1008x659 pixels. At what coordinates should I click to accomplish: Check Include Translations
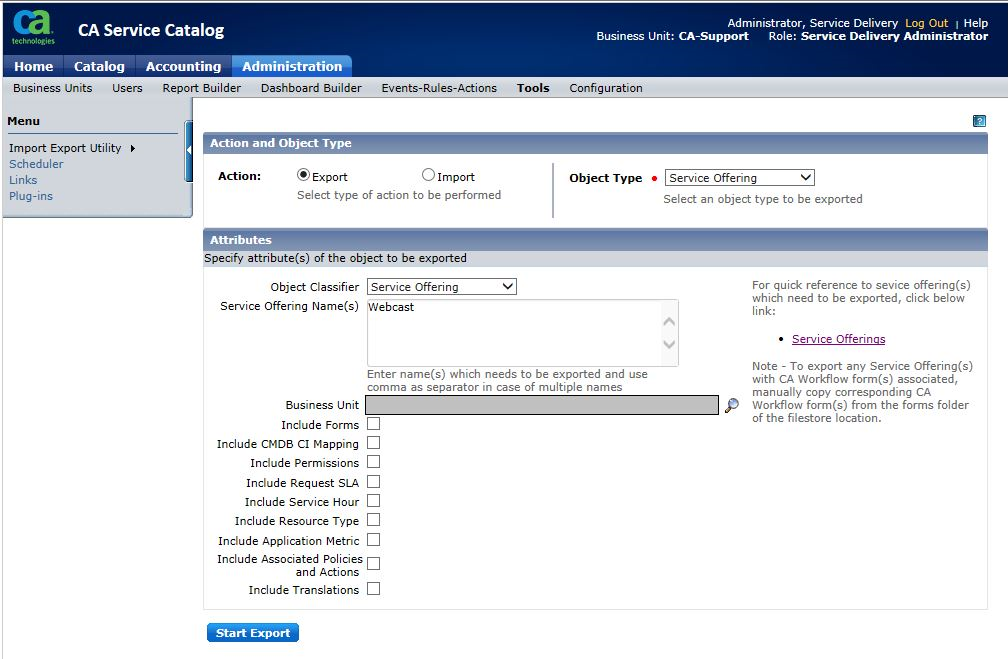pos(374,589)
